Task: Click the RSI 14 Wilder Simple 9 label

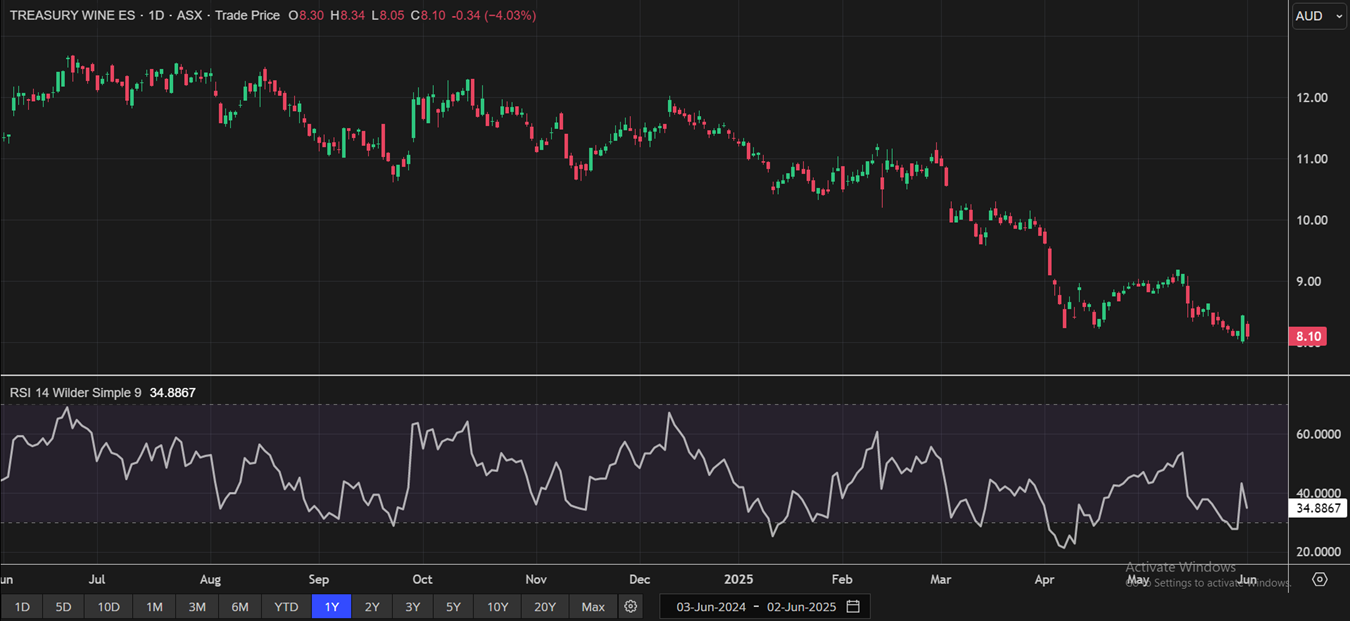Action: [76, 393]
